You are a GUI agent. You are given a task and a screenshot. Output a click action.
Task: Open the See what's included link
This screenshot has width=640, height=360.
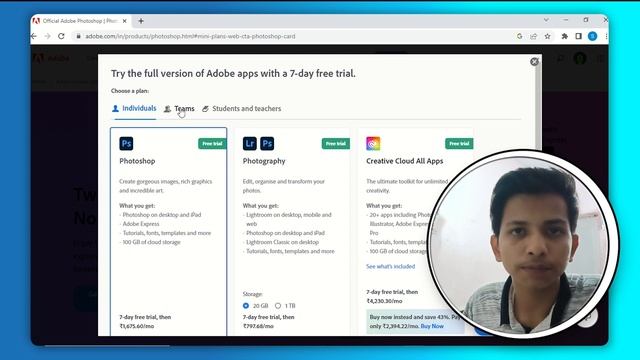pyautogui.click(x=390, y=267)
